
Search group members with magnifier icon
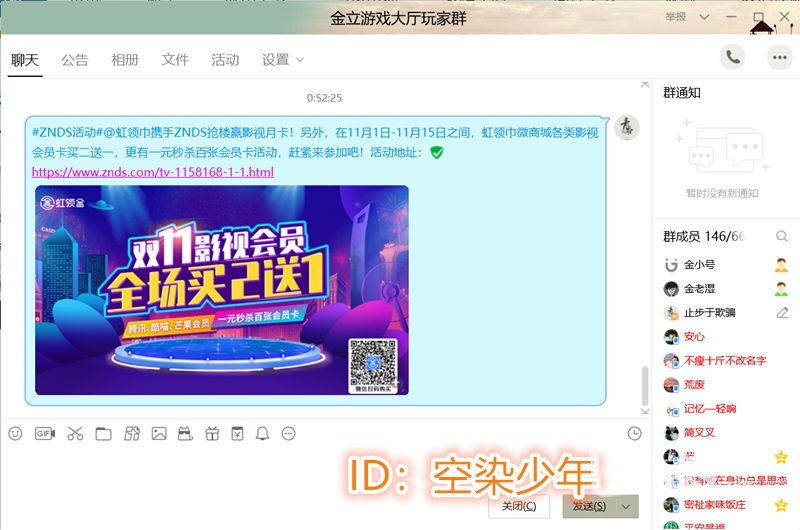(x=782, y=237)
